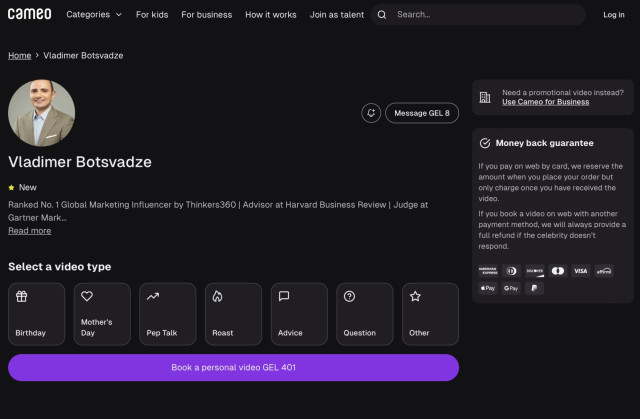Click the Log in button
Image resolution: width=640 pixels, height=419 pixels.
[x=613, y=15]
